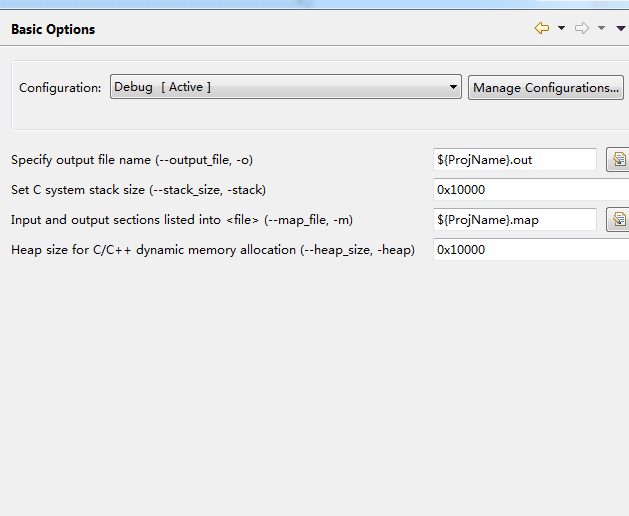Open the back history dropdown arrow
This screenshot has width=629, height=516.
561,29
